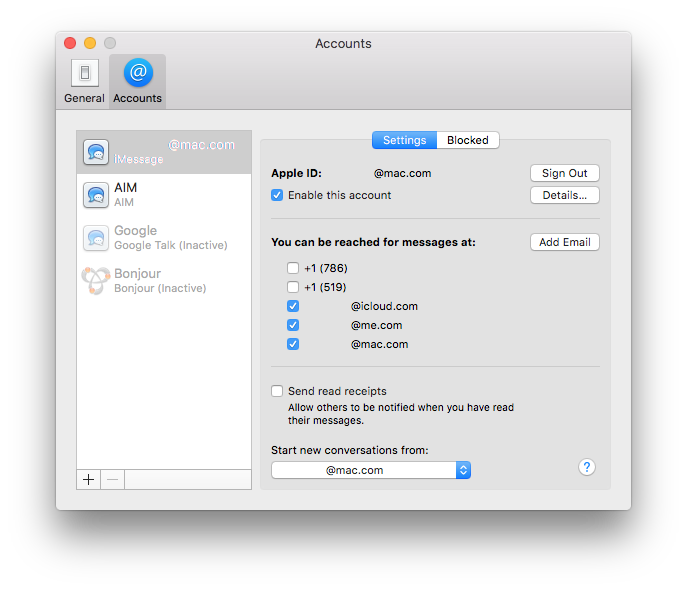This screenshot has width=687, height=590.
Task: Click the minus button to remove account
Action: click(x=112, y=479)
